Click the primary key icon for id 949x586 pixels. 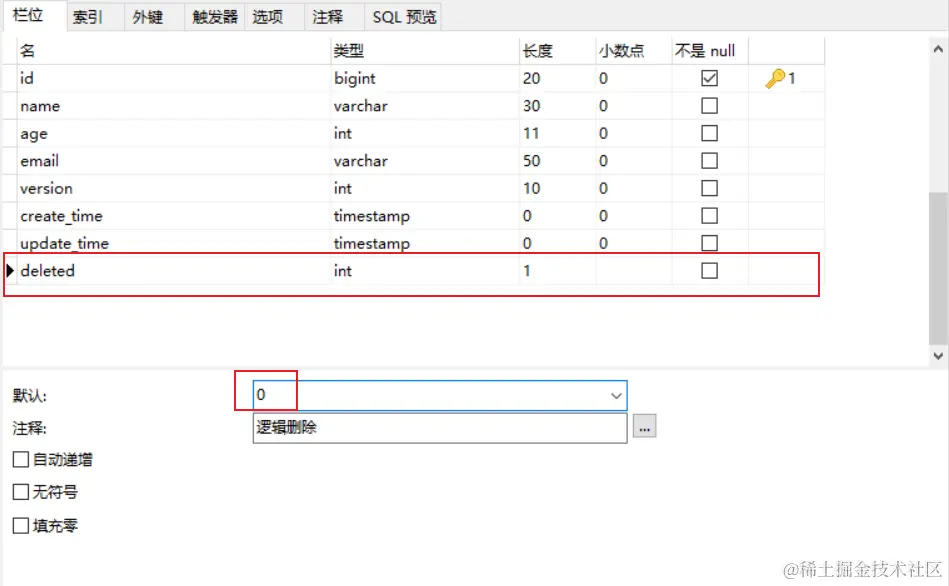pos(775,79)
